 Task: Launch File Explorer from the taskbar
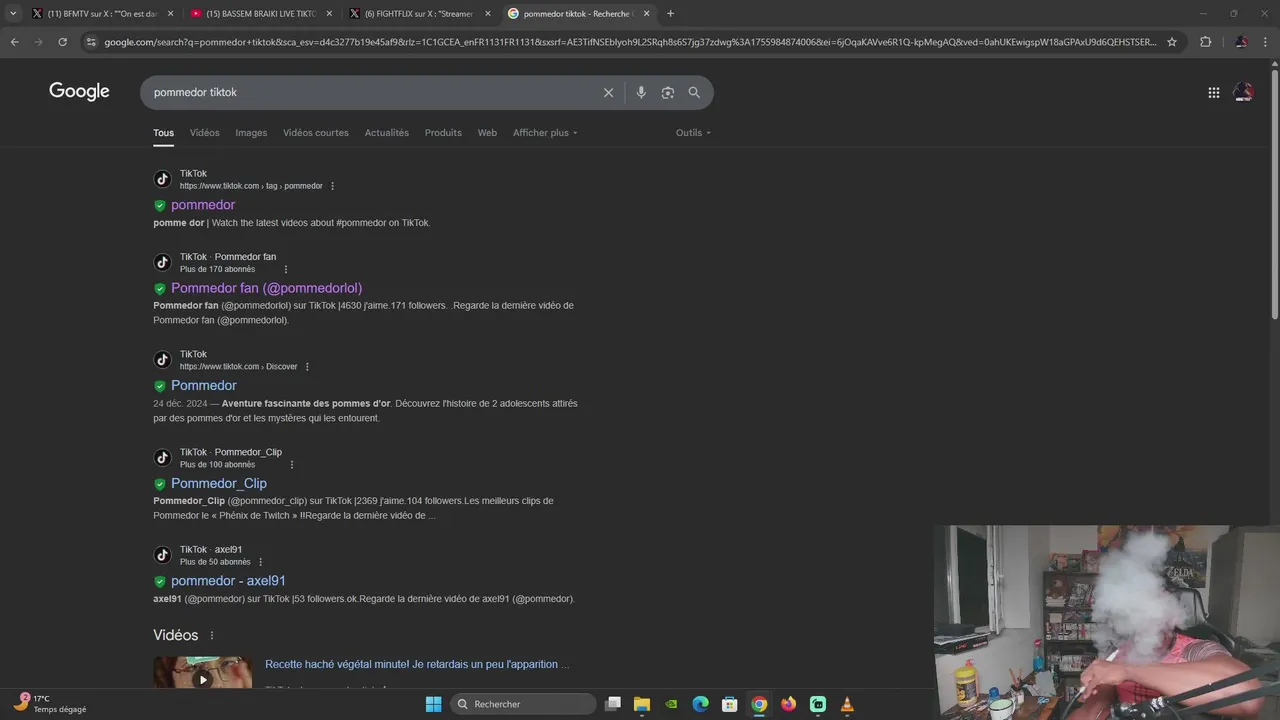(x=642, y=704)
